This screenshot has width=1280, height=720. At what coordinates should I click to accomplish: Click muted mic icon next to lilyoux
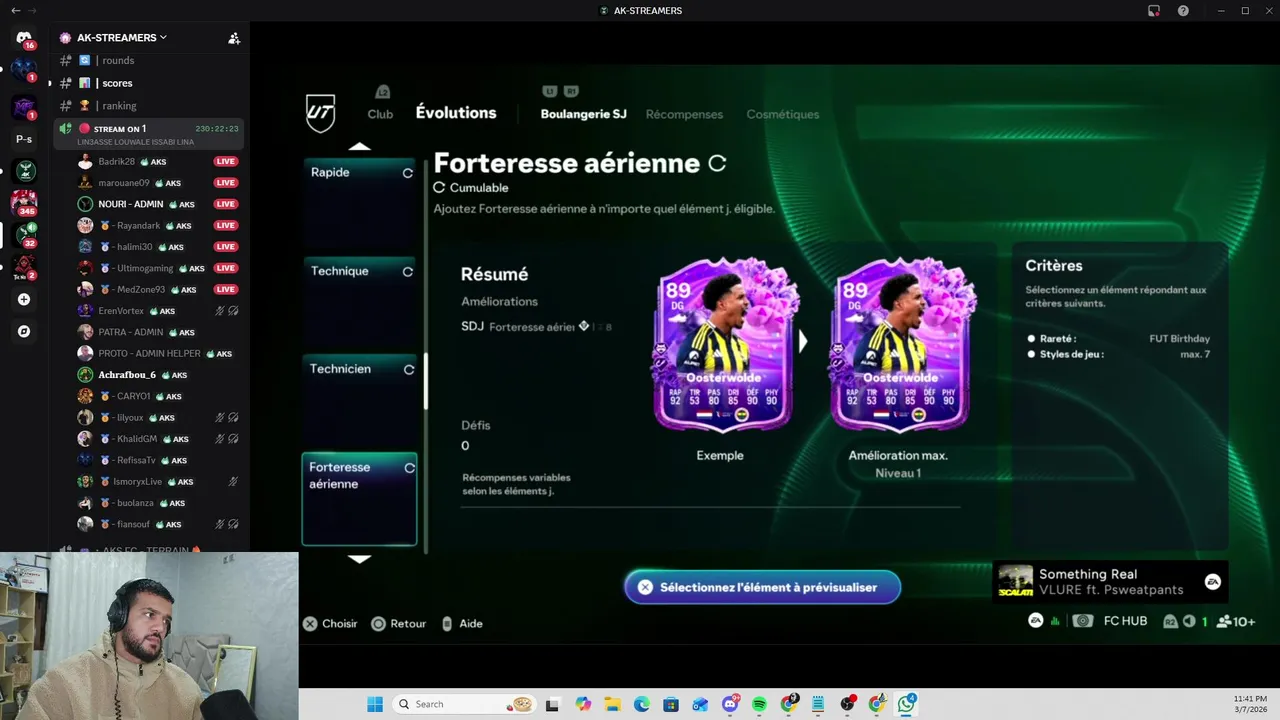coord(220,417)
